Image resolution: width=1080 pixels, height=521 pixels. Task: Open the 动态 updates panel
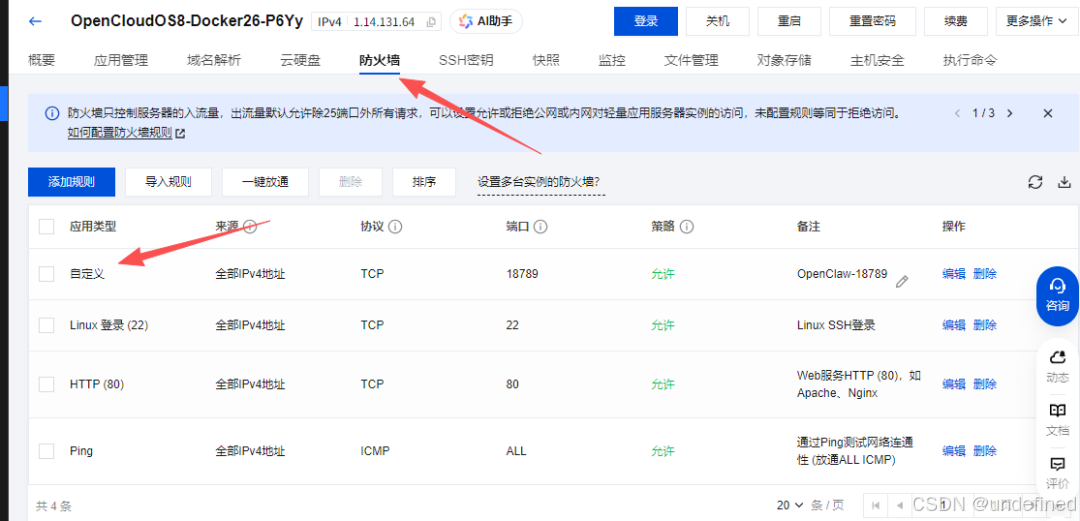click(1057, 367)
